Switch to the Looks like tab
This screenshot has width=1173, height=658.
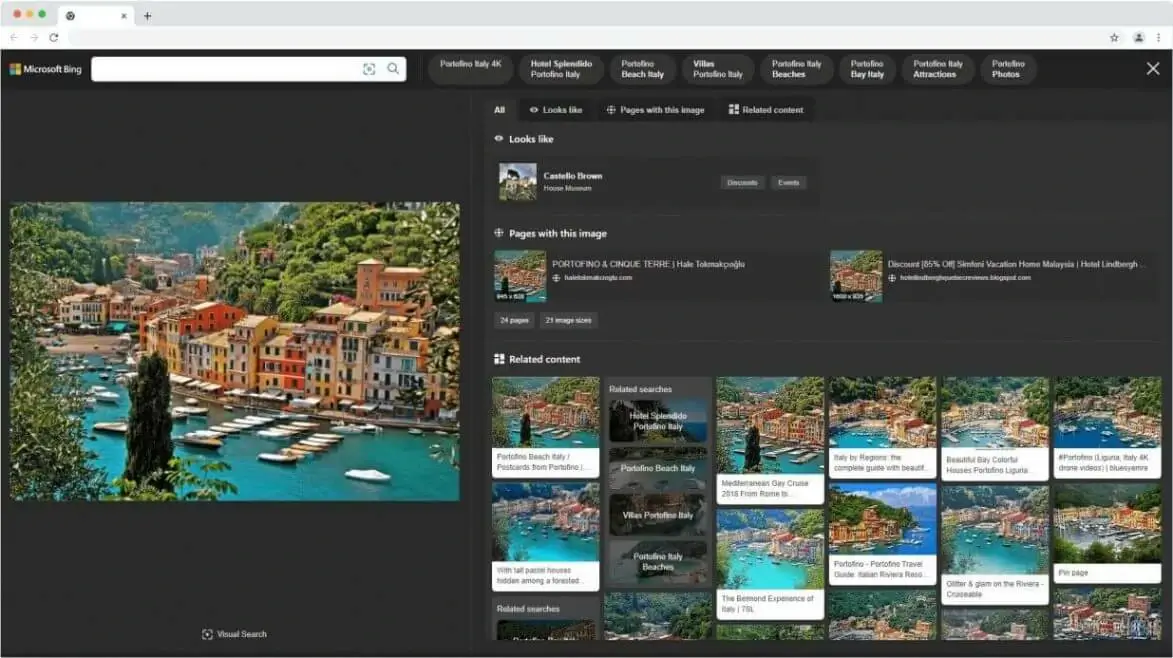pos(556,110)
